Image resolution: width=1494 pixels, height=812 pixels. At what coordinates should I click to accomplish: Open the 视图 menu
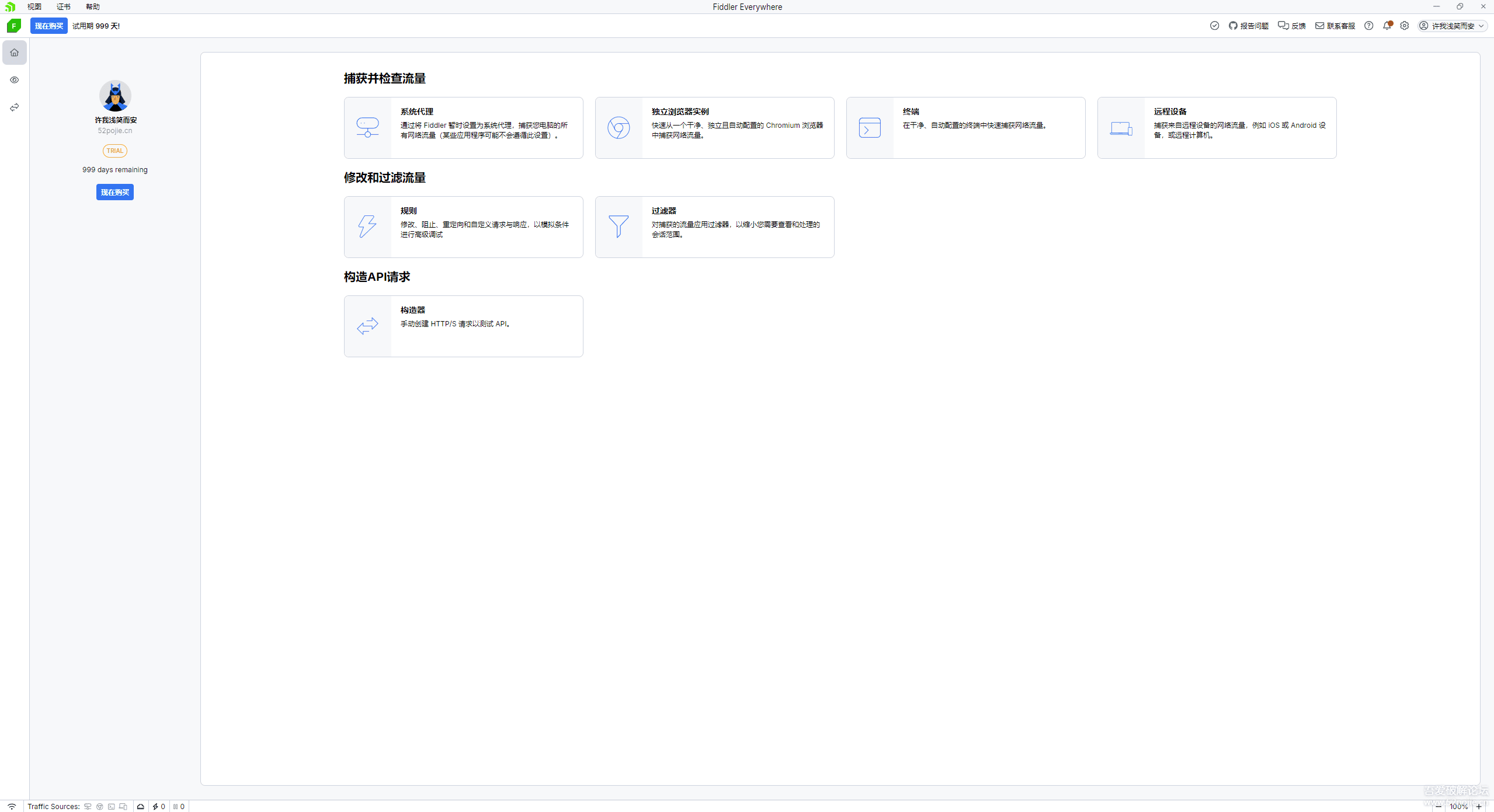point(34,6)
